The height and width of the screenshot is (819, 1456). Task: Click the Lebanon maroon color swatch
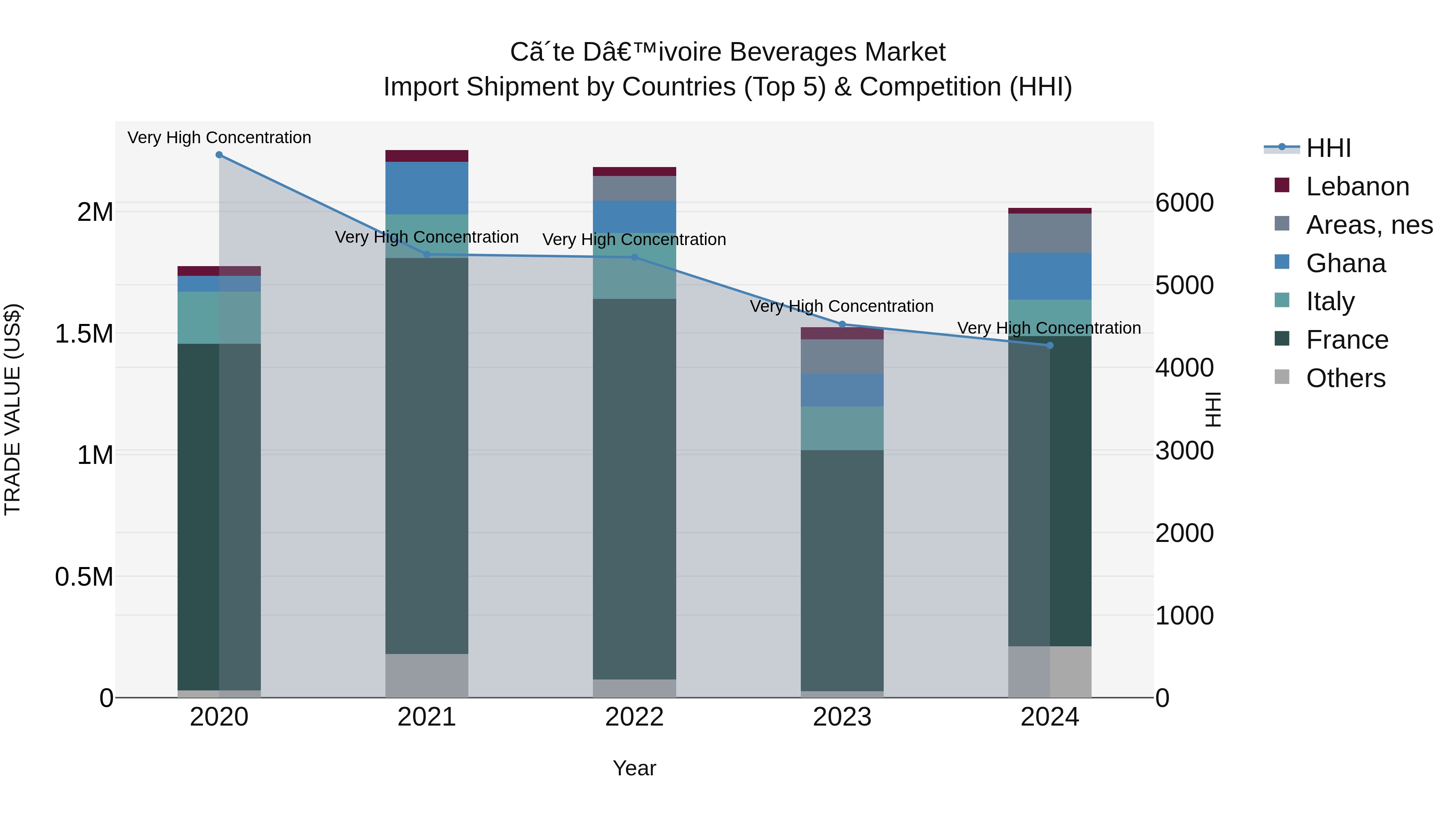pyautogui.click(x=1282, y=185)
